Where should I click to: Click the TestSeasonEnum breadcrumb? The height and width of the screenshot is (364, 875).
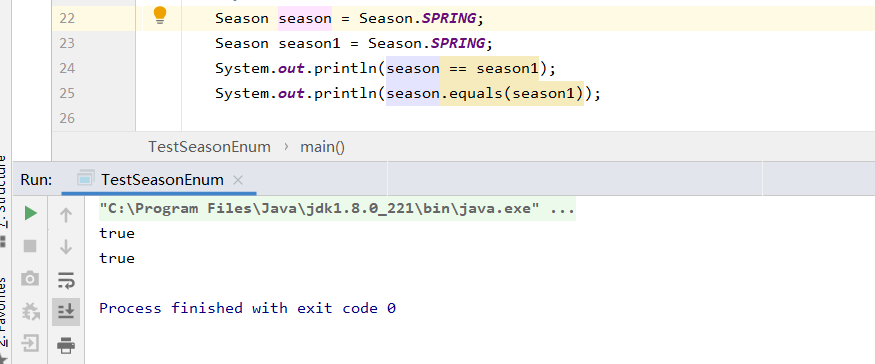(209, 147)
